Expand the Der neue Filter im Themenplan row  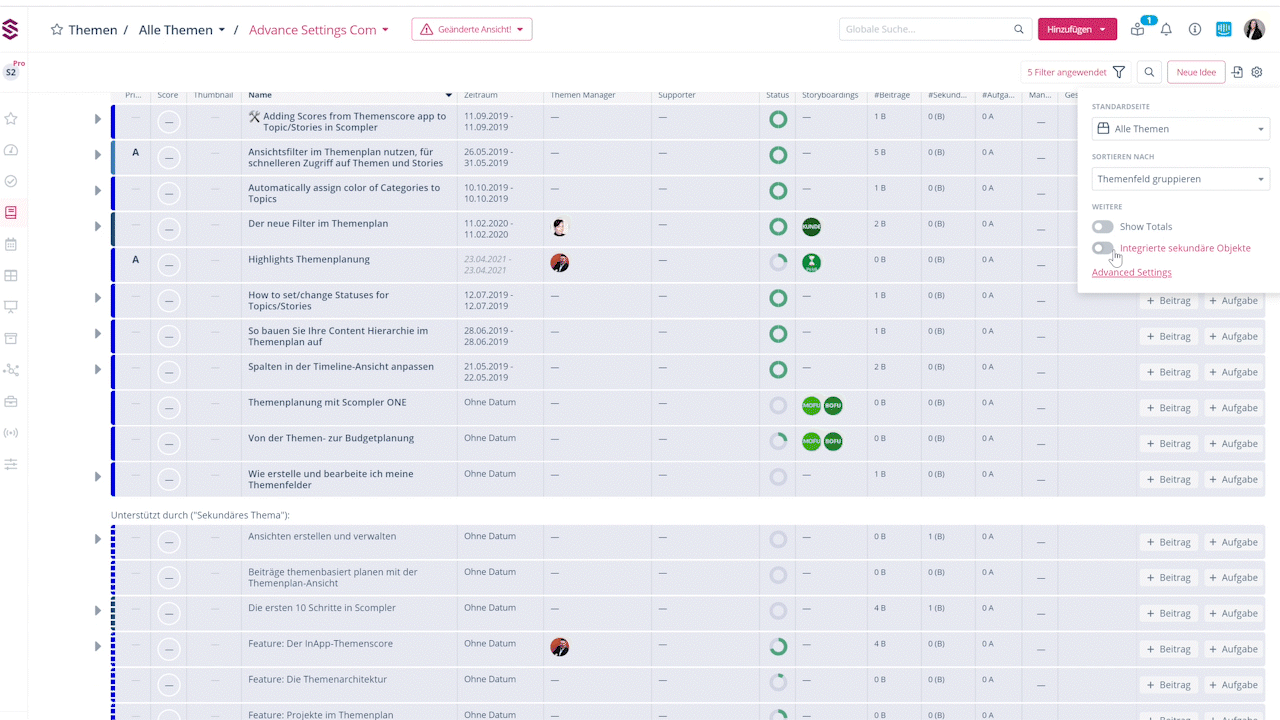click(98, 226)
